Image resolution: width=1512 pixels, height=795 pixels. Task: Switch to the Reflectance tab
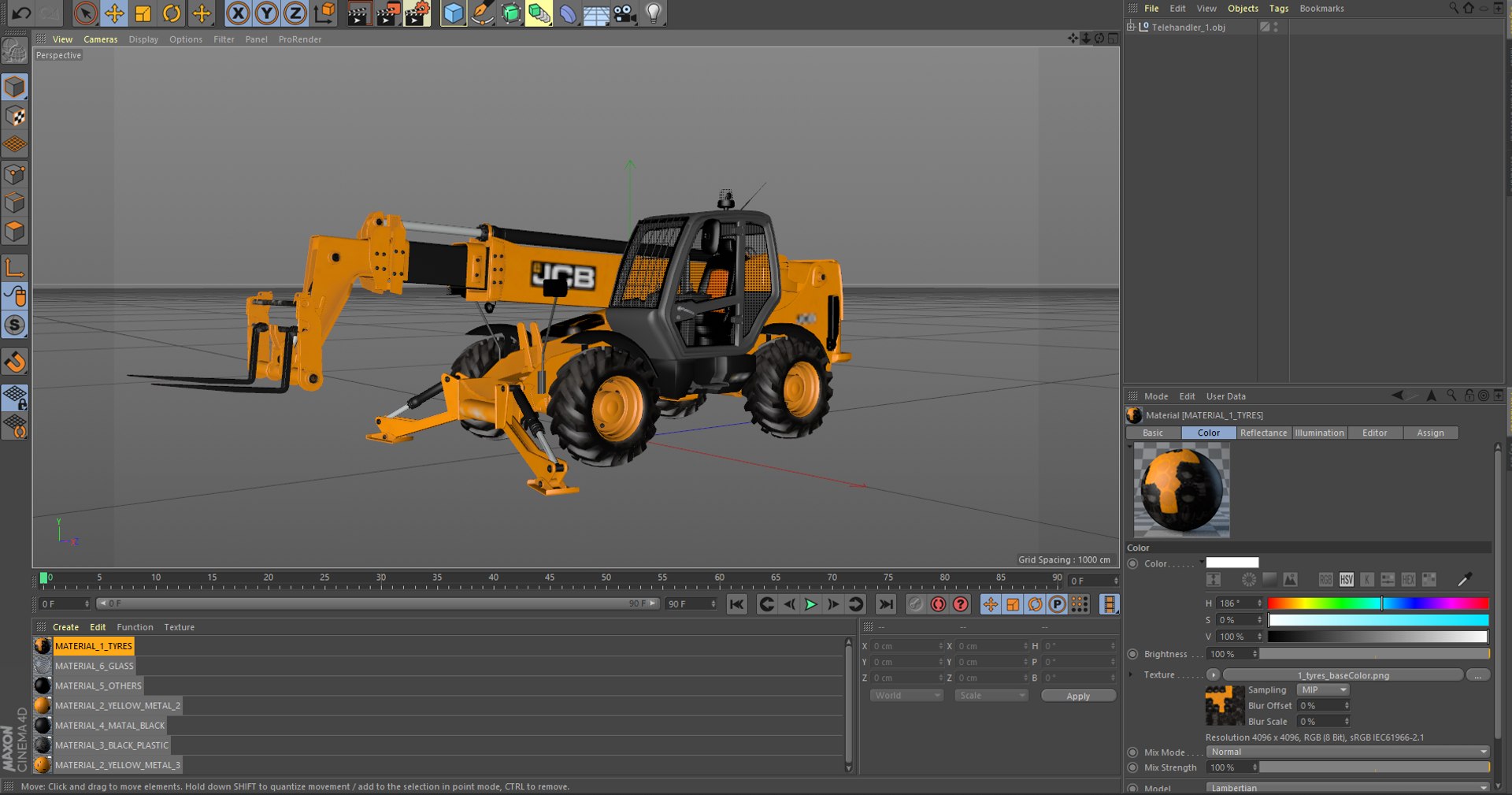click(1263, 433)
